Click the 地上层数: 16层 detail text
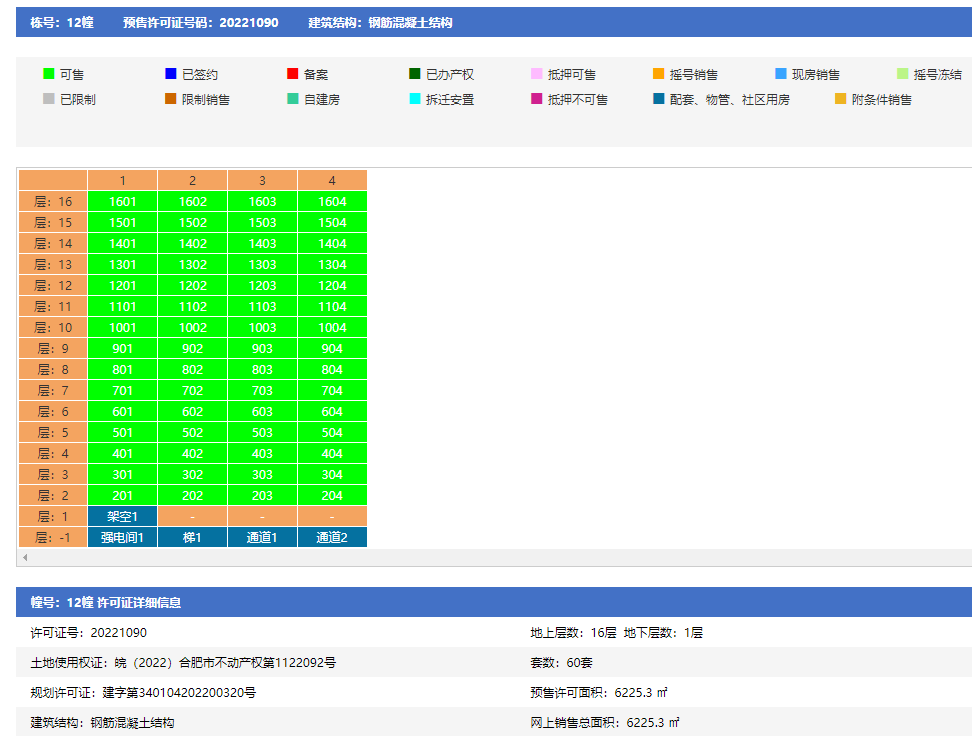 click(x=573, y=632)
